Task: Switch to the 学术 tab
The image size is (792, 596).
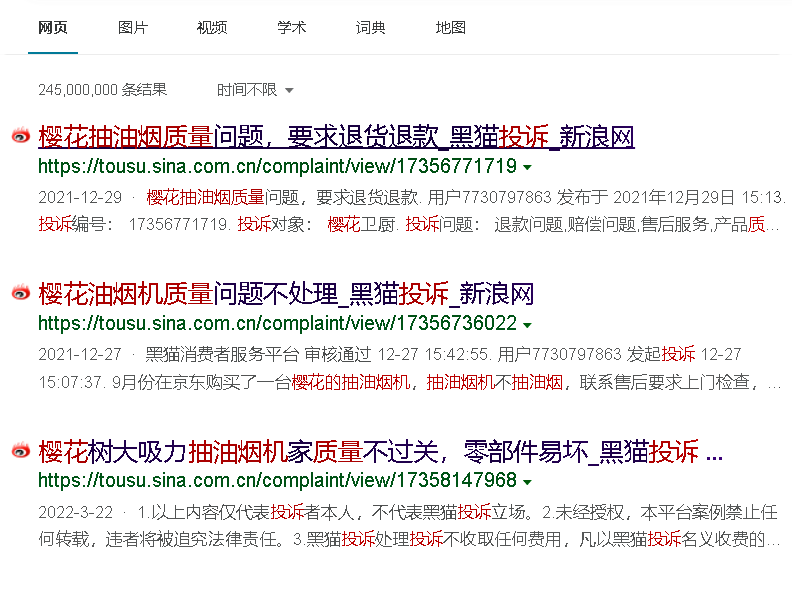Action: point(291,28)
